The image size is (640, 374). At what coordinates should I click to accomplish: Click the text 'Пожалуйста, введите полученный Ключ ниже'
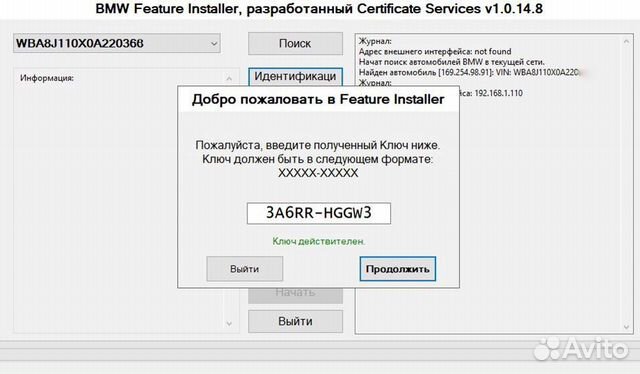[x=318, y=145]
